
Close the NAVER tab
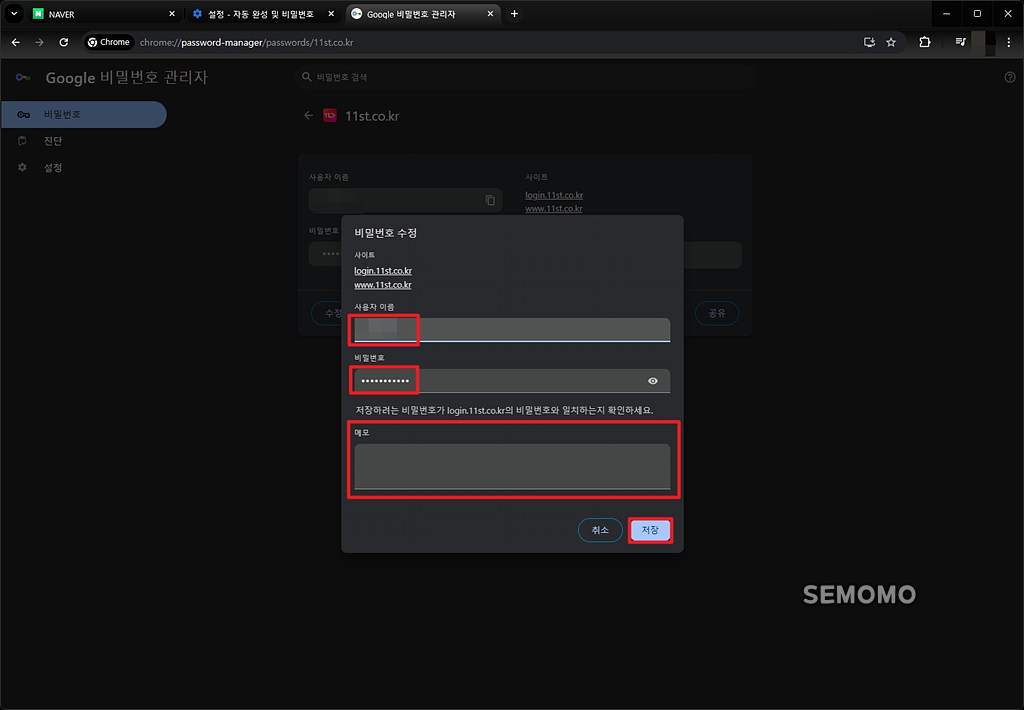(x=172, y=14)
